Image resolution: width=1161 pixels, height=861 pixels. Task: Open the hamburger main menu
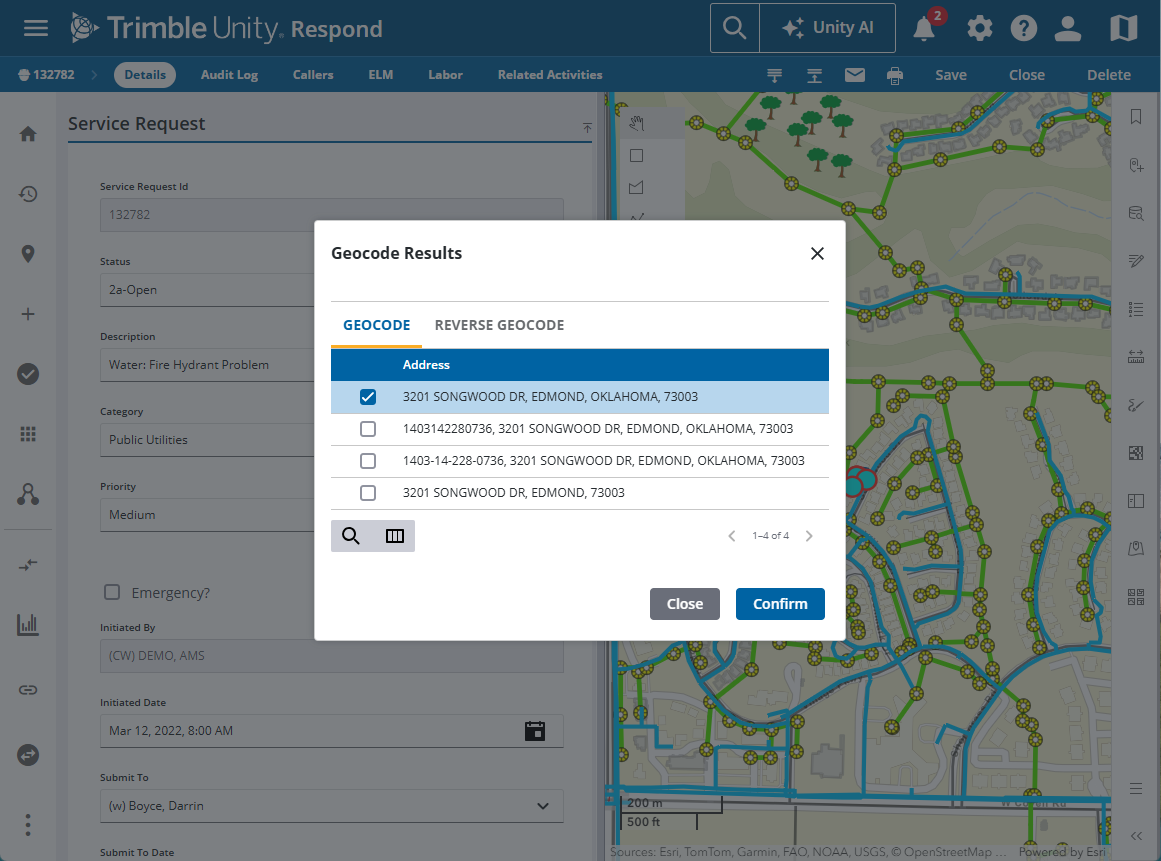(36, 28)
